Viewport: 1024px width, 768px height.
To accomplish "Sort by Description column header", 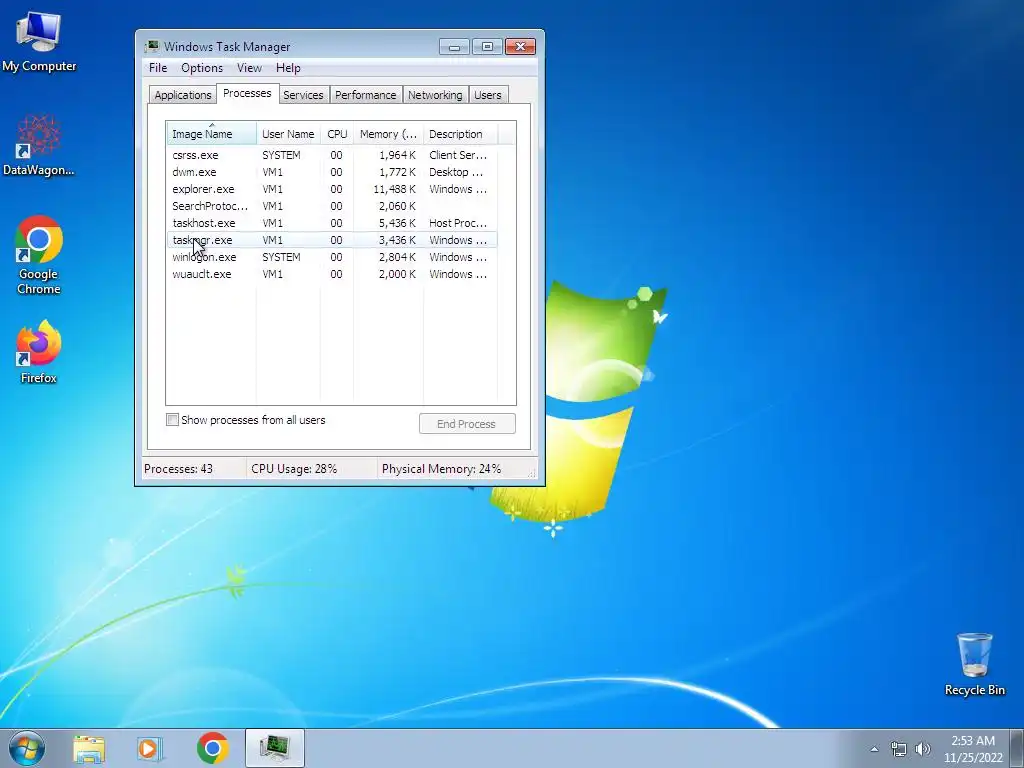I will pos(460,134).
